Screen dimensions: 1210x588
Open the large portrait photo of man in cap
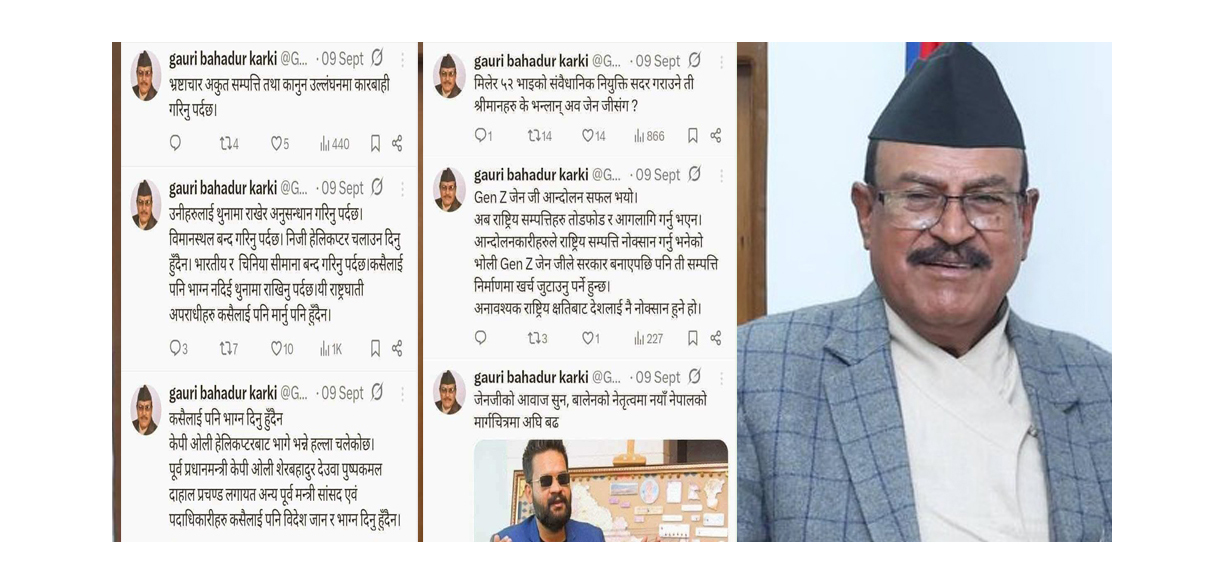coord(924,292)
